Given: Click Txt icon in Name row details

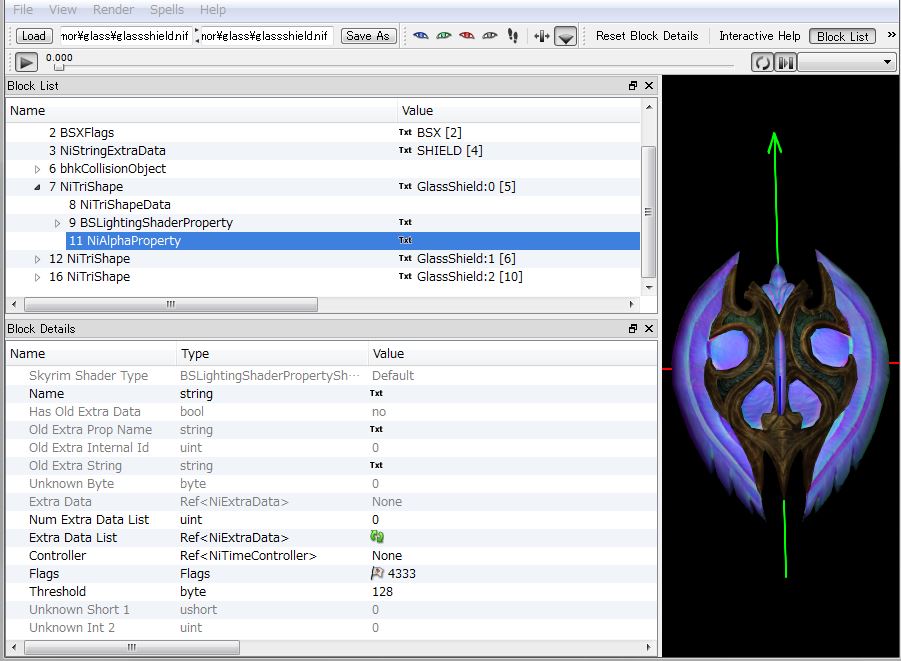Looking at the screenshot, I should pos(376,393).
